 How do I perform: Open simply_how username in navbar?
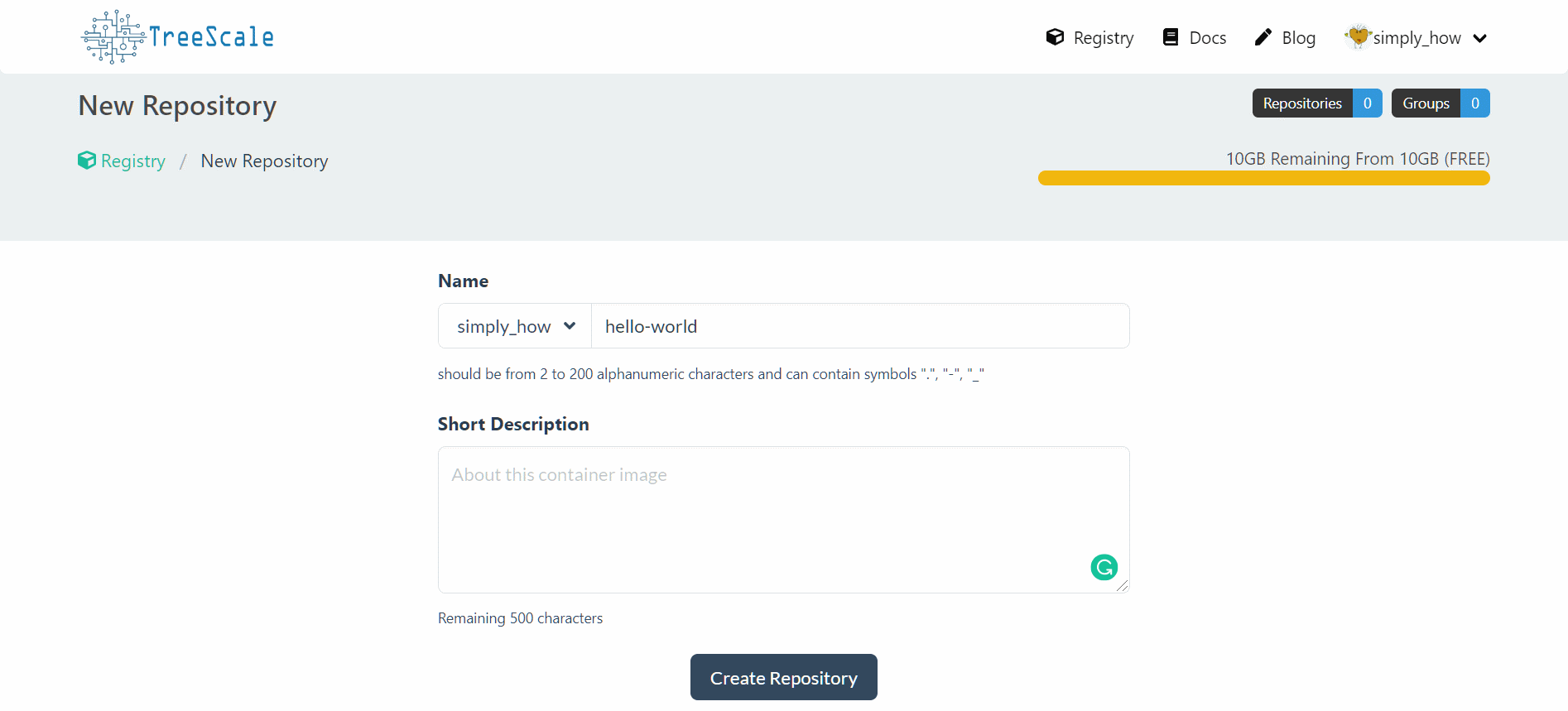1416,38
